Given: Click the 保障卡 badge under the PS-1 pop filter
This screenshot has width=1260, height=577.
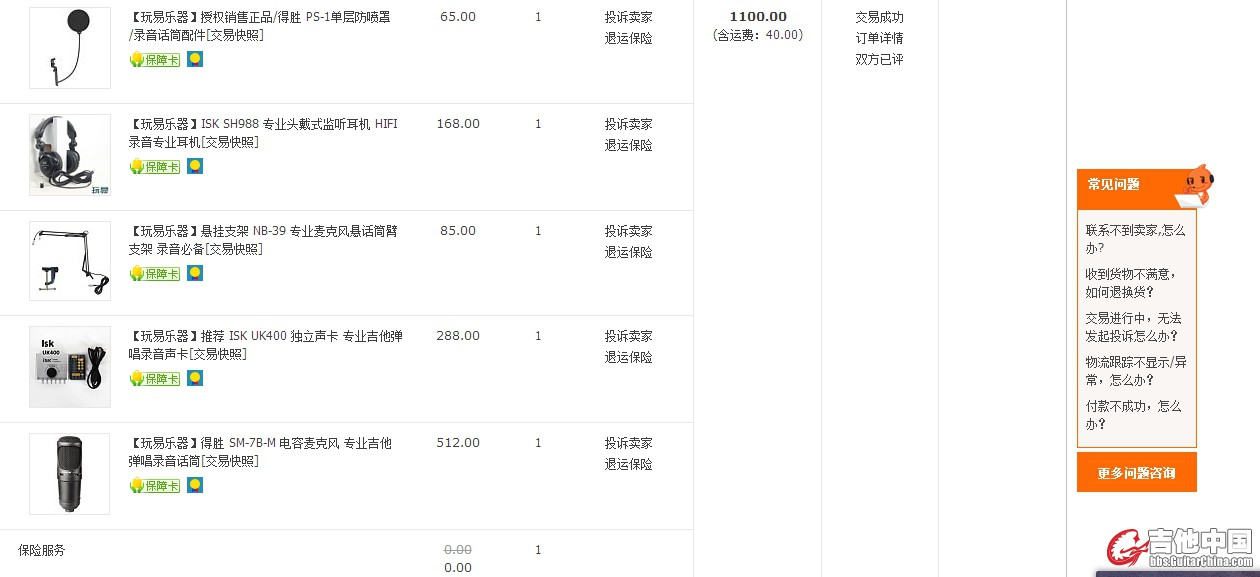Looking at the screenshot, I should (155, 60).
